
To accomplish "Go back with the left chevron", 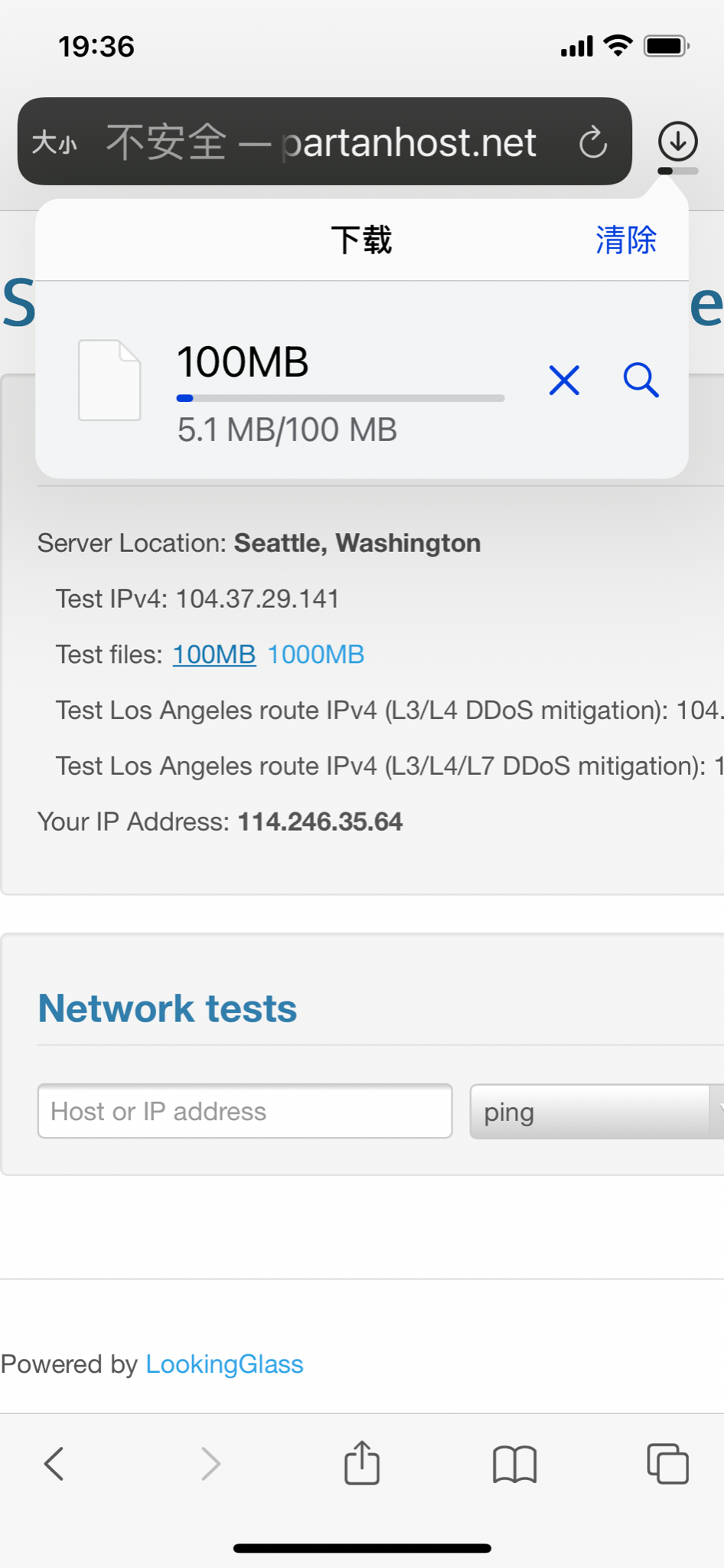I will click(x=54, y=1464).
